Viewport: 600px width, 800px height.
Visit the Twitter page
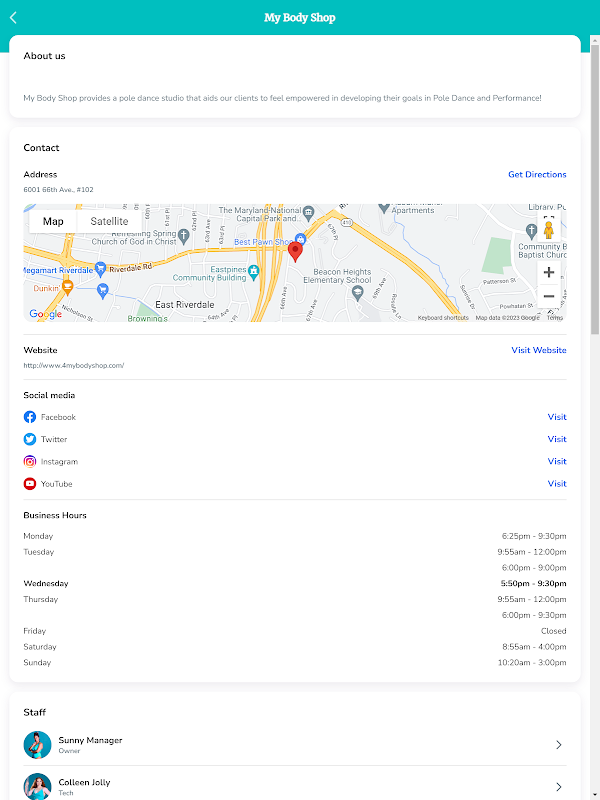(557, 439)
